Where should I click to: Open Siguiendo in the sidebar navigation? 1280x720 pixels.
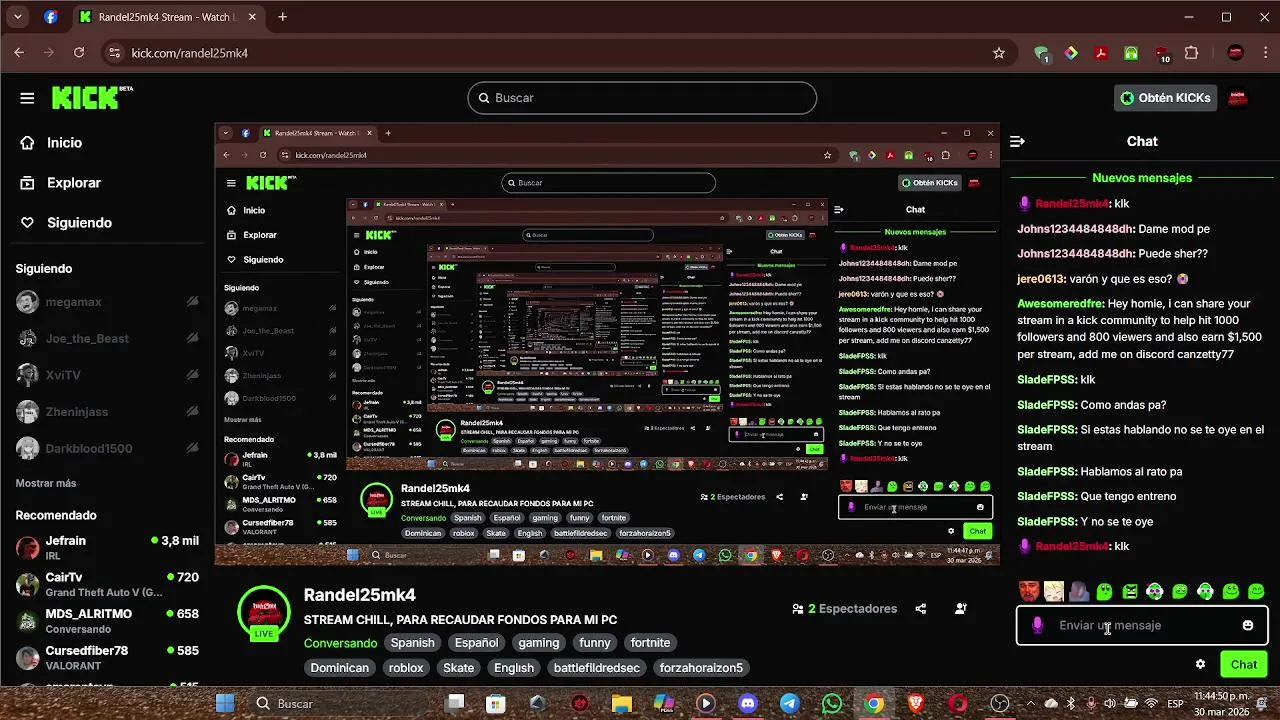tap(79, 223)
